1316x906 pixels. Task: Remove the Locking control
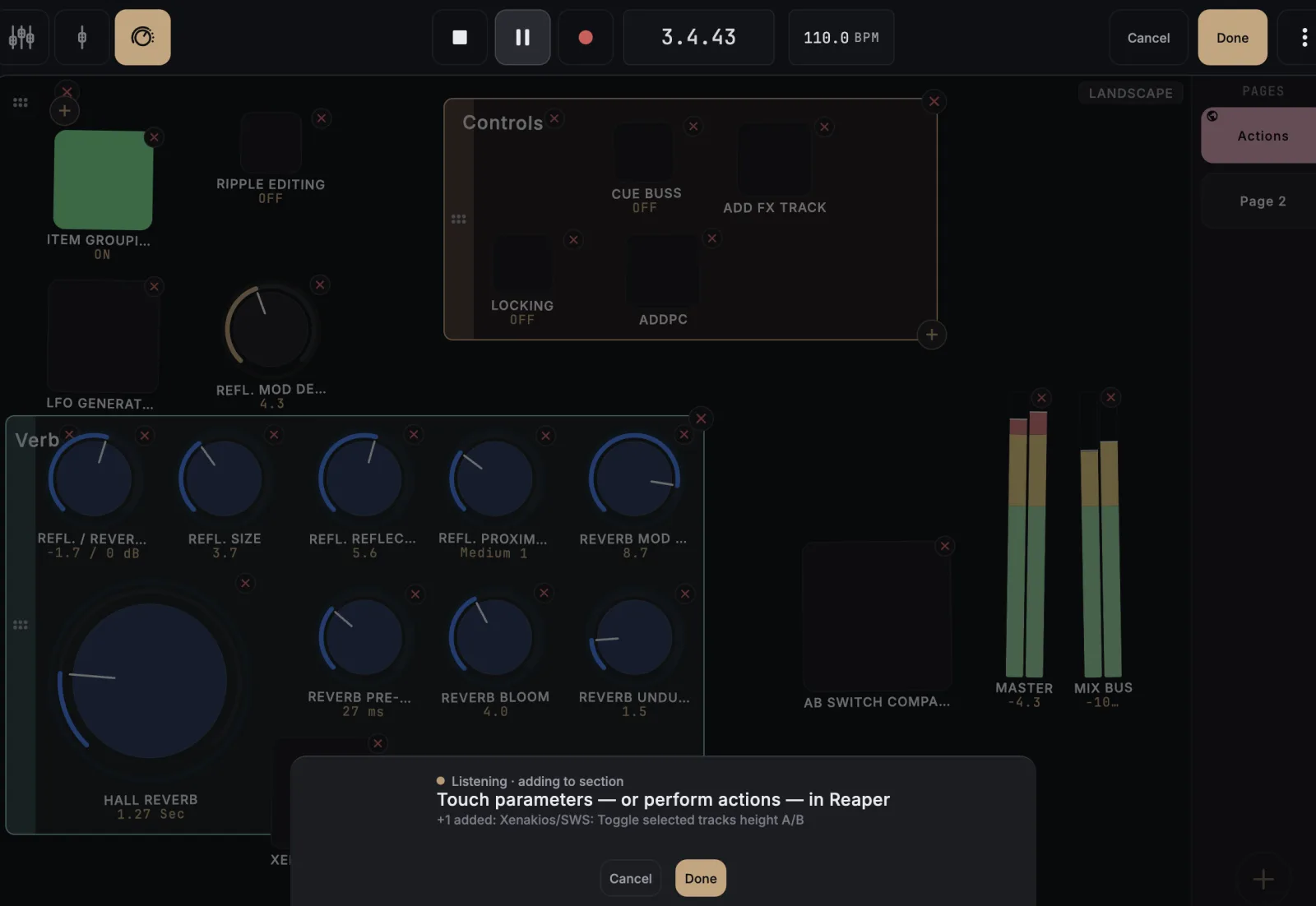tap(573, 240)
